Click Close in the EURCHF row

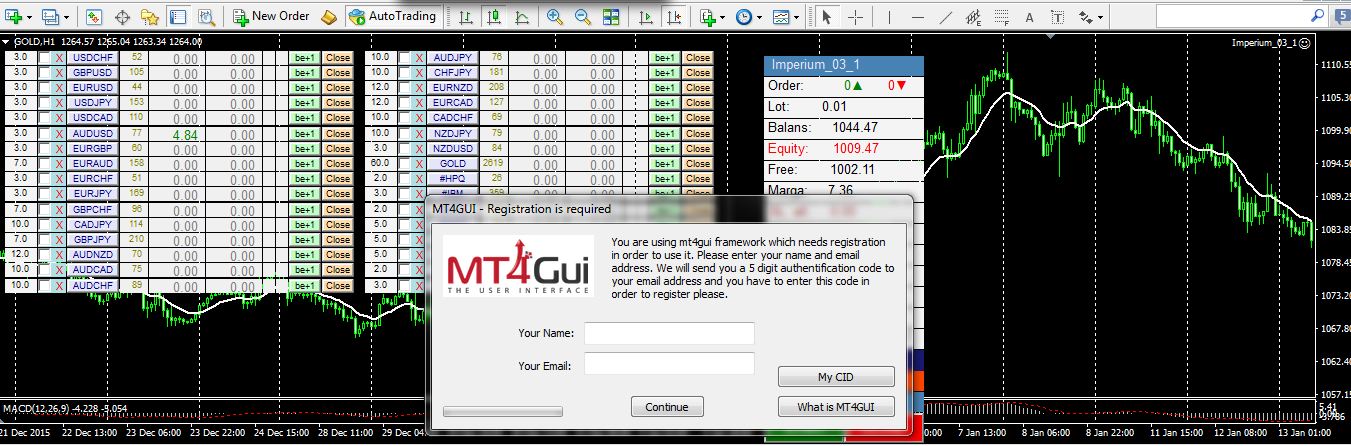pyautogui.click(x=337, y=178)
